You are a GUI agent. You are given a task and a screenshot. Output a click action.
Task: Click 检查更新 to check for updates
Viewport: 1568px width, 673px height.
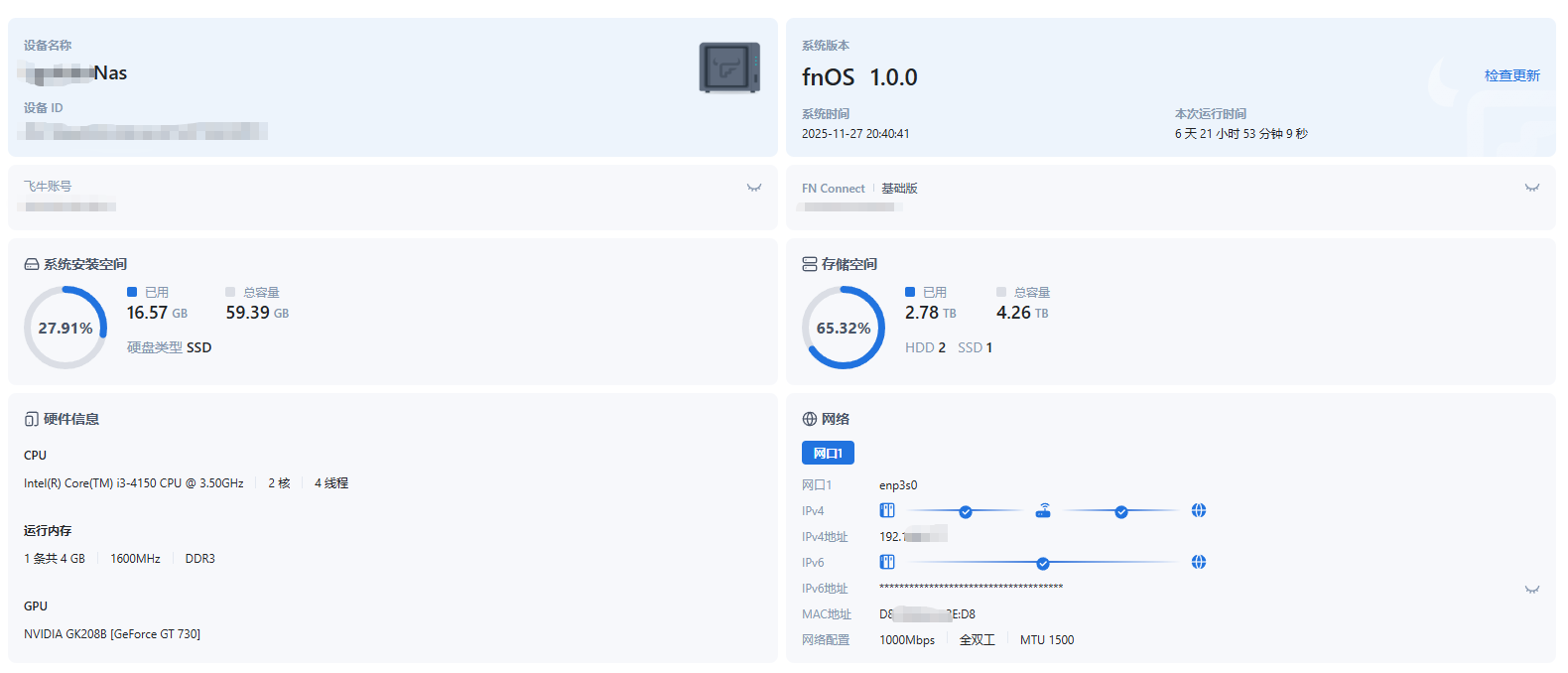coord(1511,75)
